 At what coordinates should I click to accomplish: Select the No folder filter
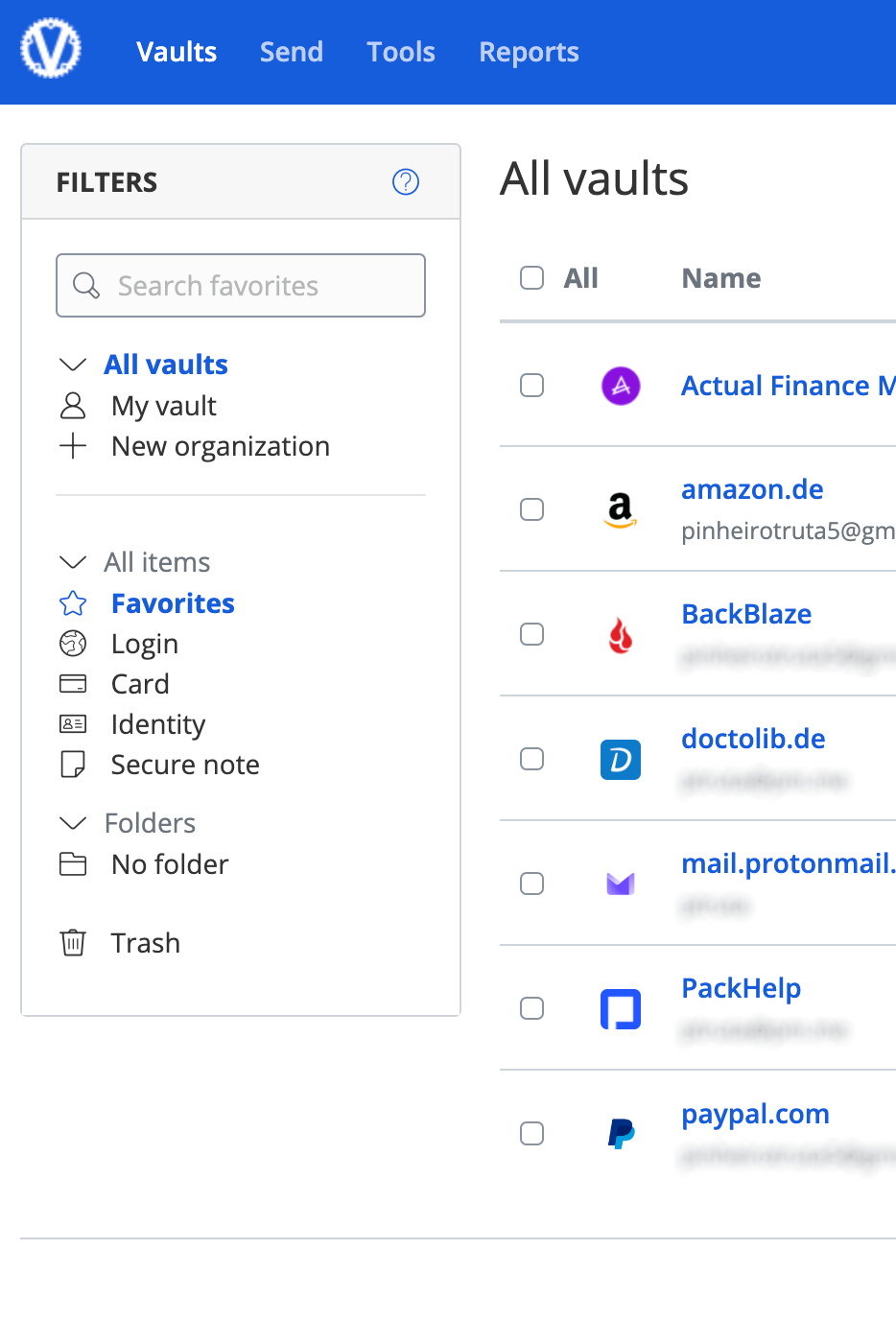[170, 864]
